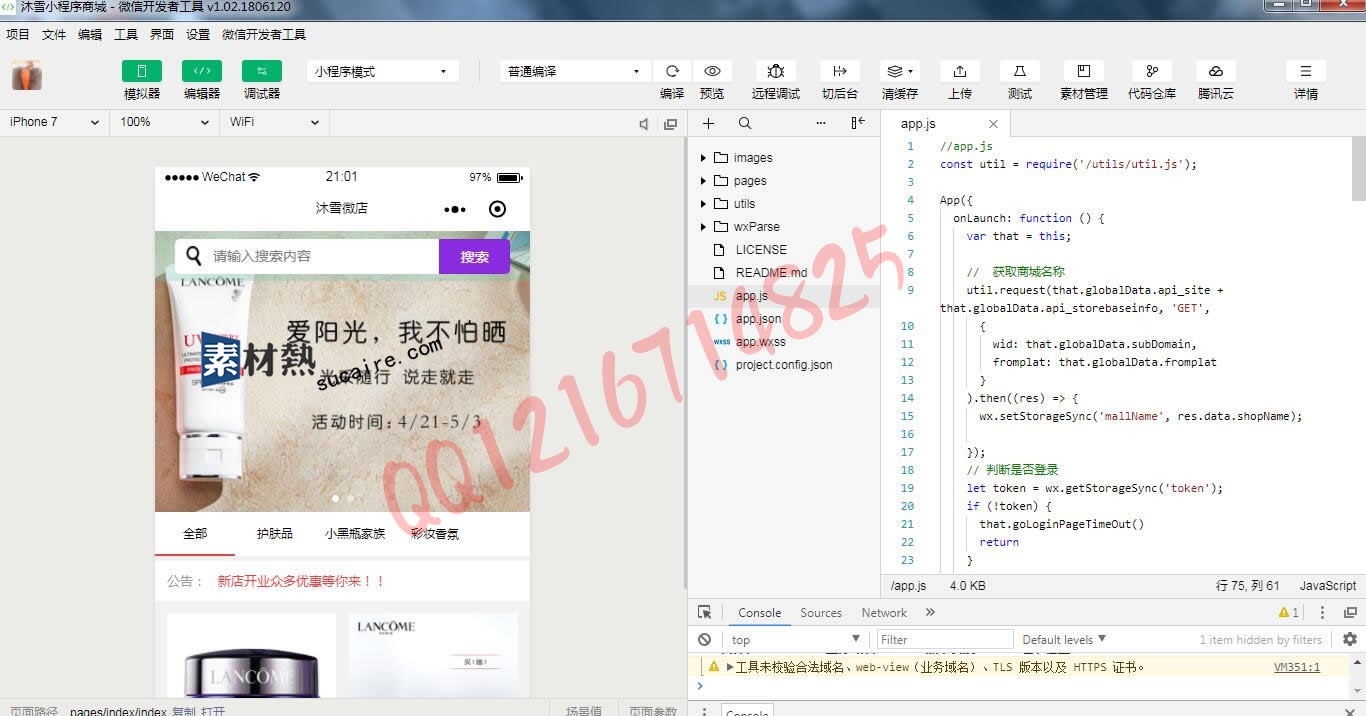Image resolution: width=1366 pixels, height=716 pixels.
Task: Click the simulator close circle capsule icon
Action: [497, 209]
